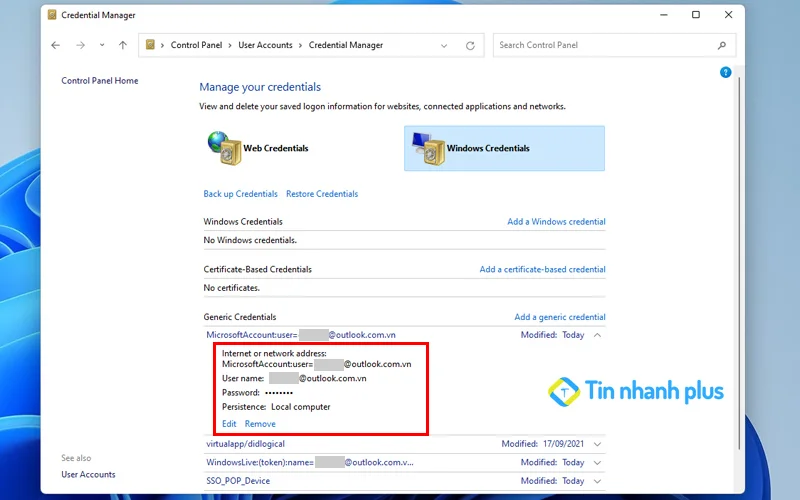Click 'No certificates.' text

tap(232, 288)
